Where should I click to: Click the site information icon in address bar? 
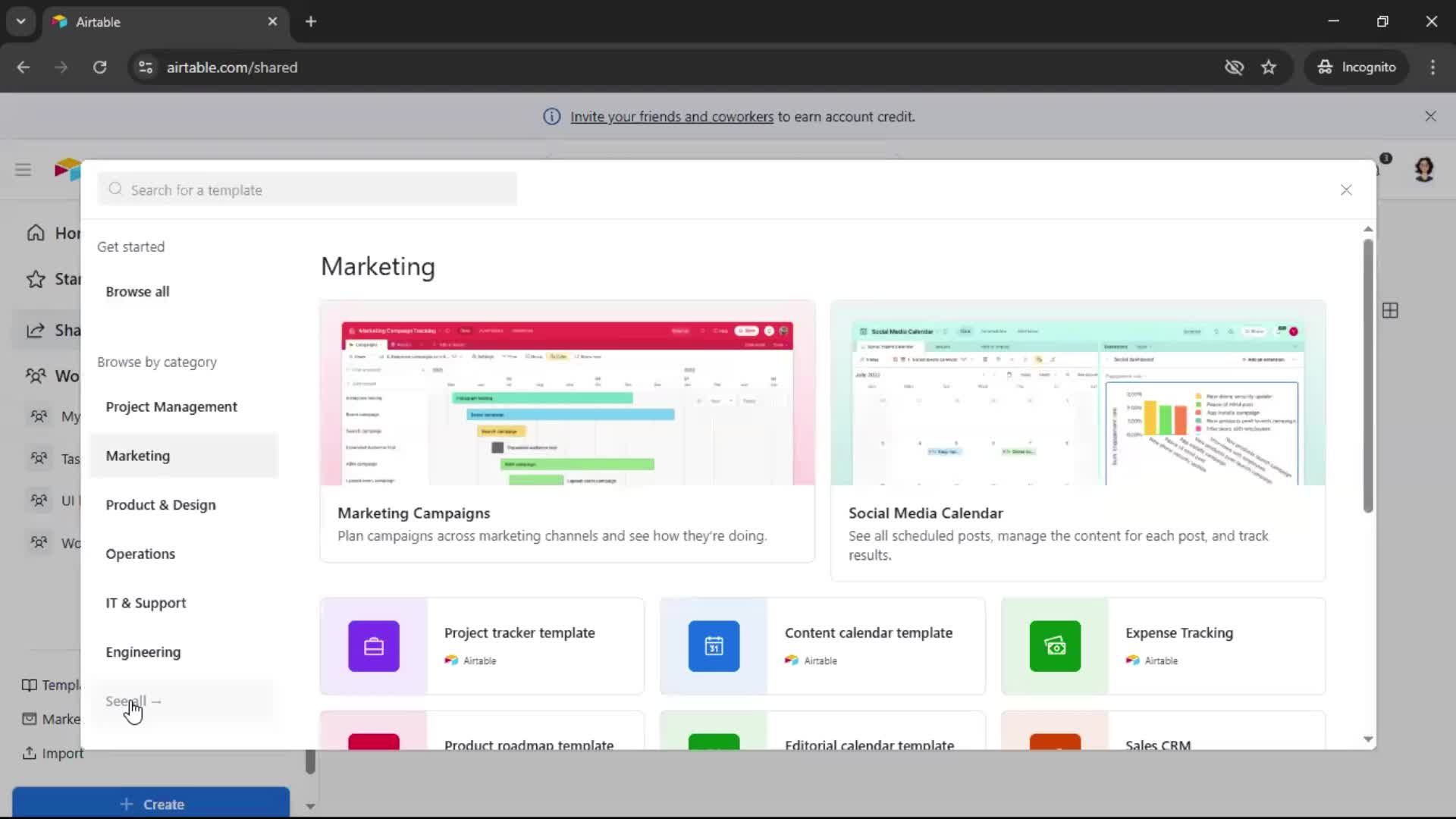click(x=146, y=67)
